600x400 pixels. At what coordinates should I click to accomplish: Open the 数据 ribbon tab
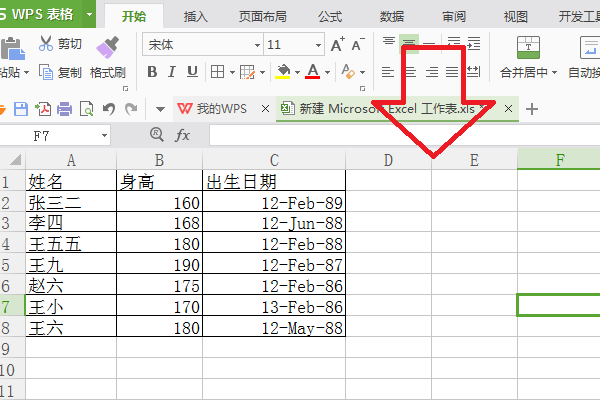[x=392, y=16]
